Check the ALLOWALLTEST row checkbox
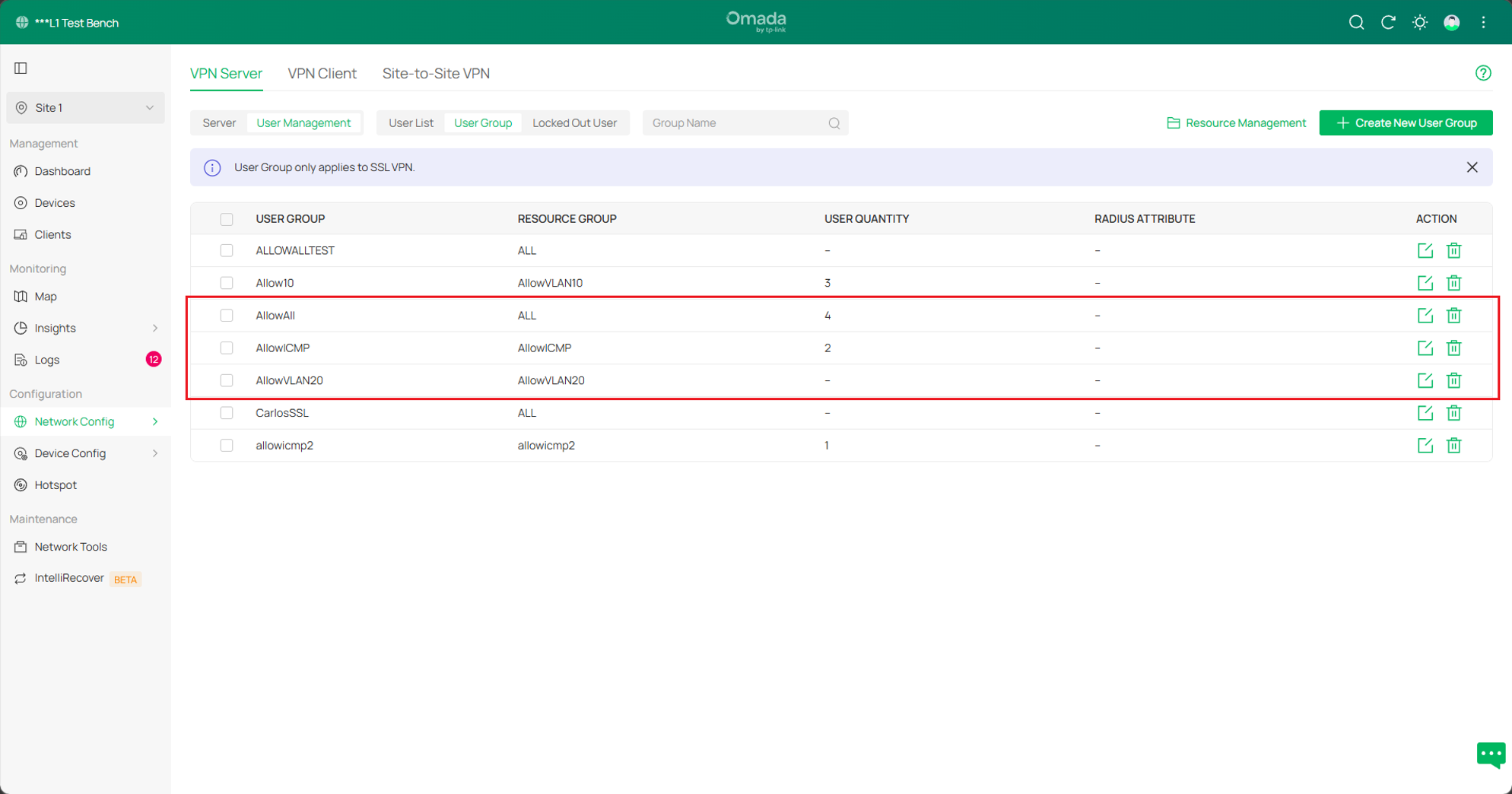The width and height of the screenshot is (1512, 794). click(227, 250)
